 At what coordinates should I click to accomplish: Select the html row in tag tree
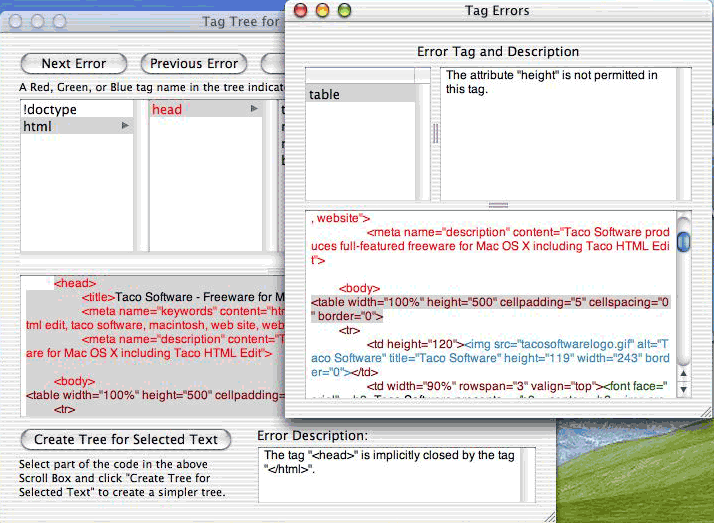pyautogui.click(x=77, y=126)
